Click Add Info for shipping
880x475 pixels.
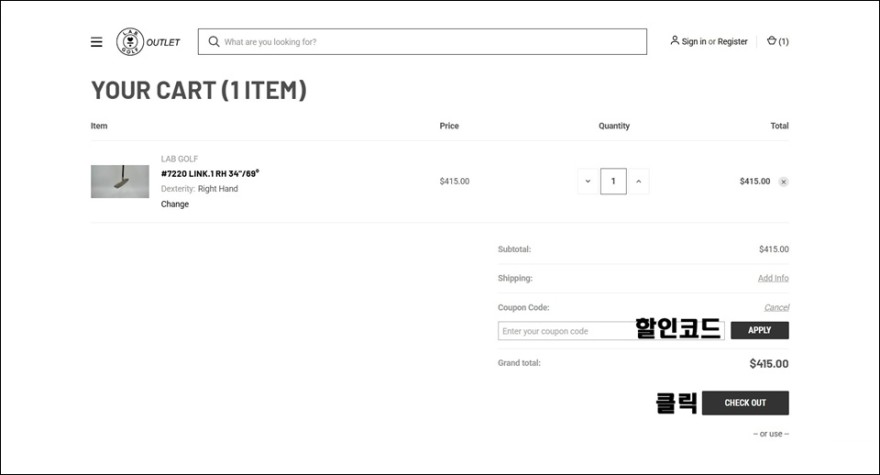pos(773,278)
